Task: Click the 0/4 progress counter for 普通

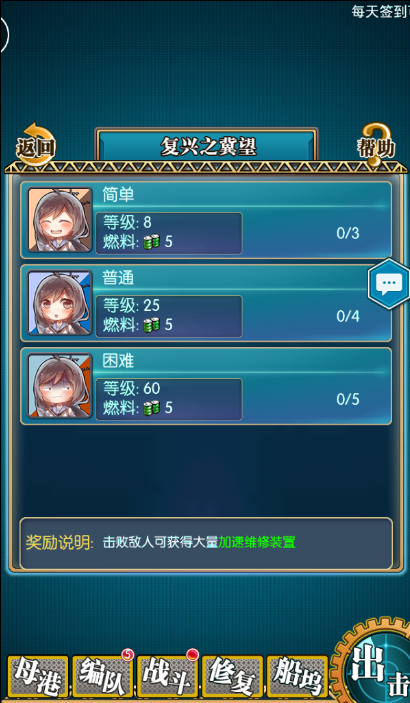Action: click(348, 317)
